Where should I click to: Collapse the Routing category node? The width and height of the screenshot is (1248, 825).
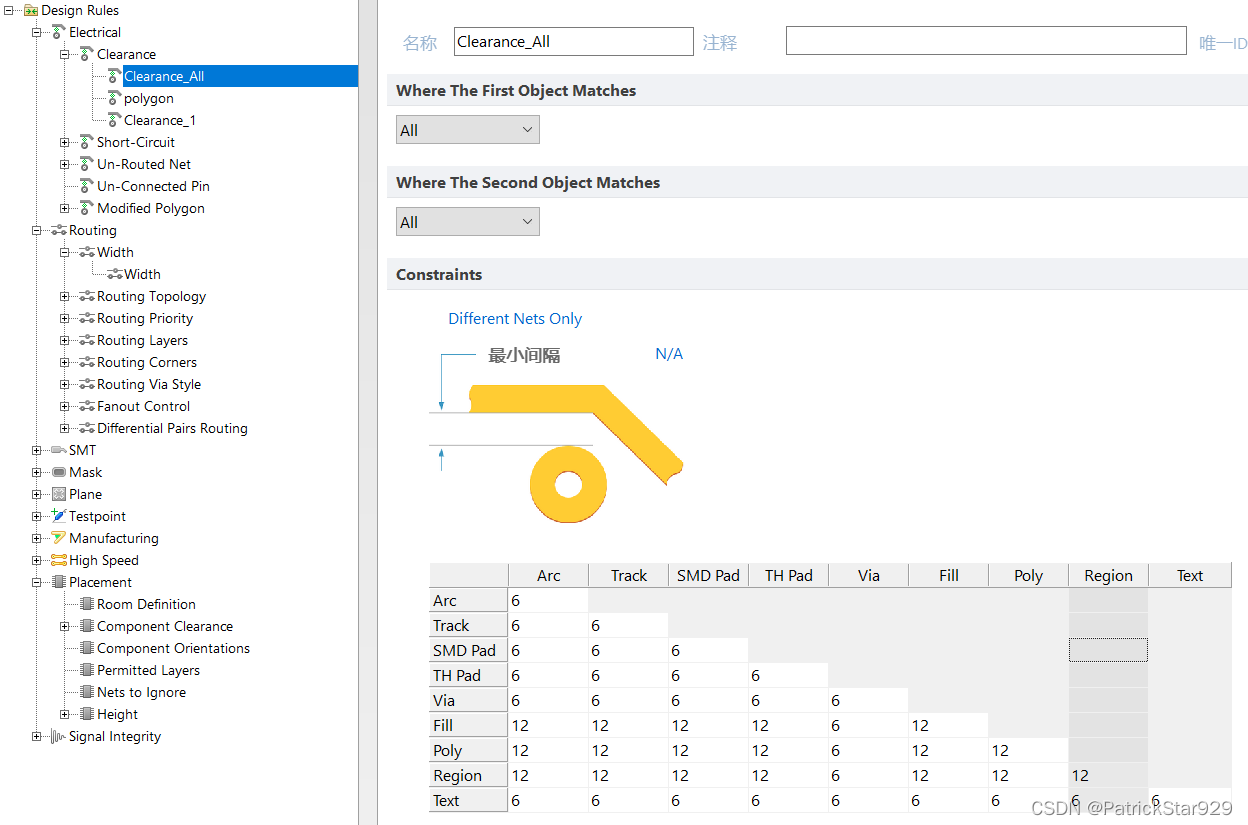click(x=37, y=230)
